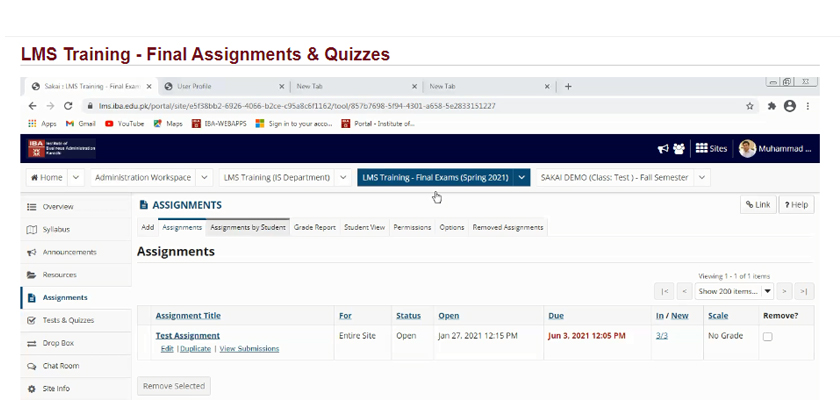Close the Sakai LMS Training tab
The width and height of the screenshot is (840, 400).
click(149, 86)
